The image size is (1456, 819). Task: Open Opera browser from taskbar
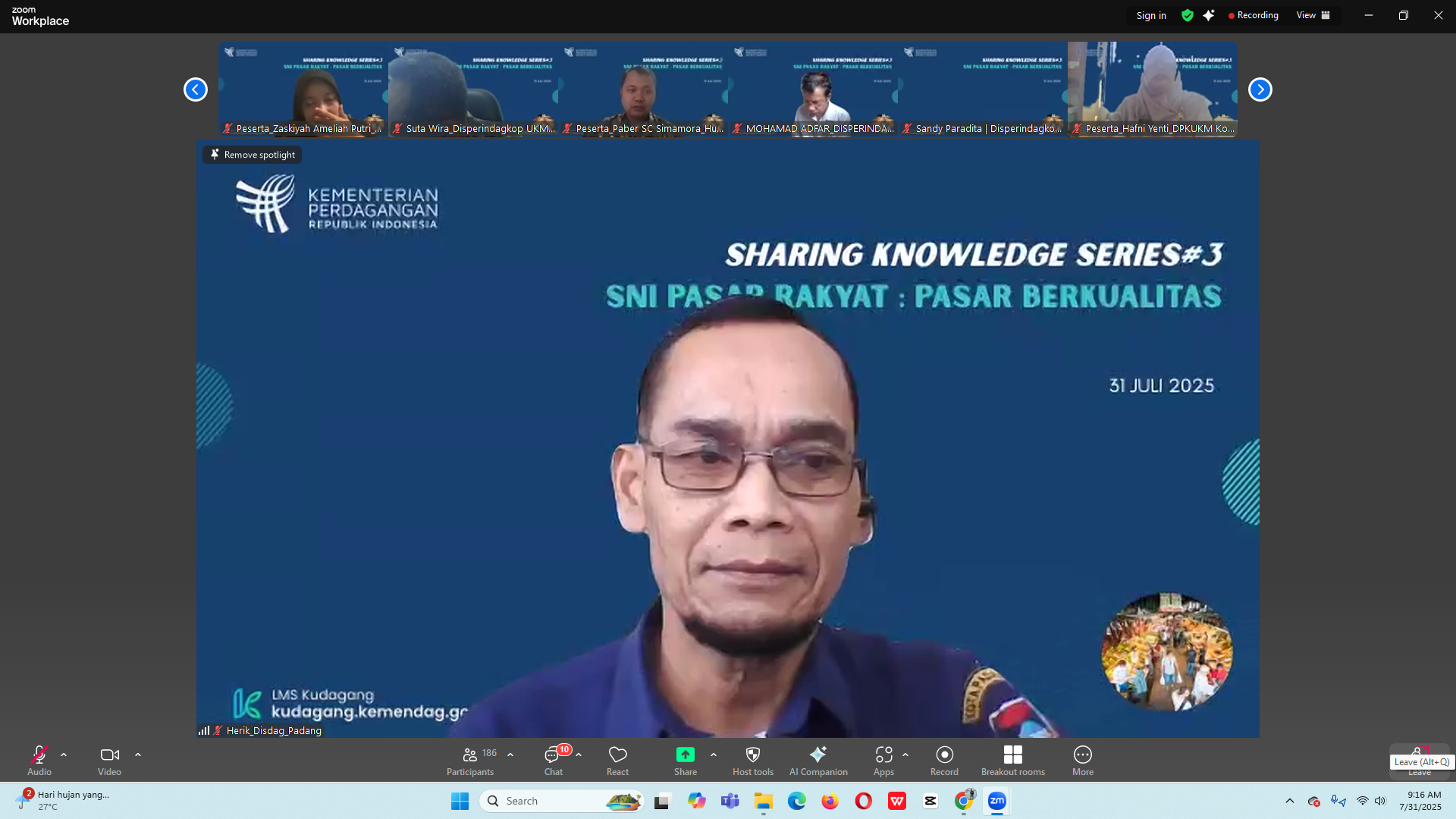863,801
